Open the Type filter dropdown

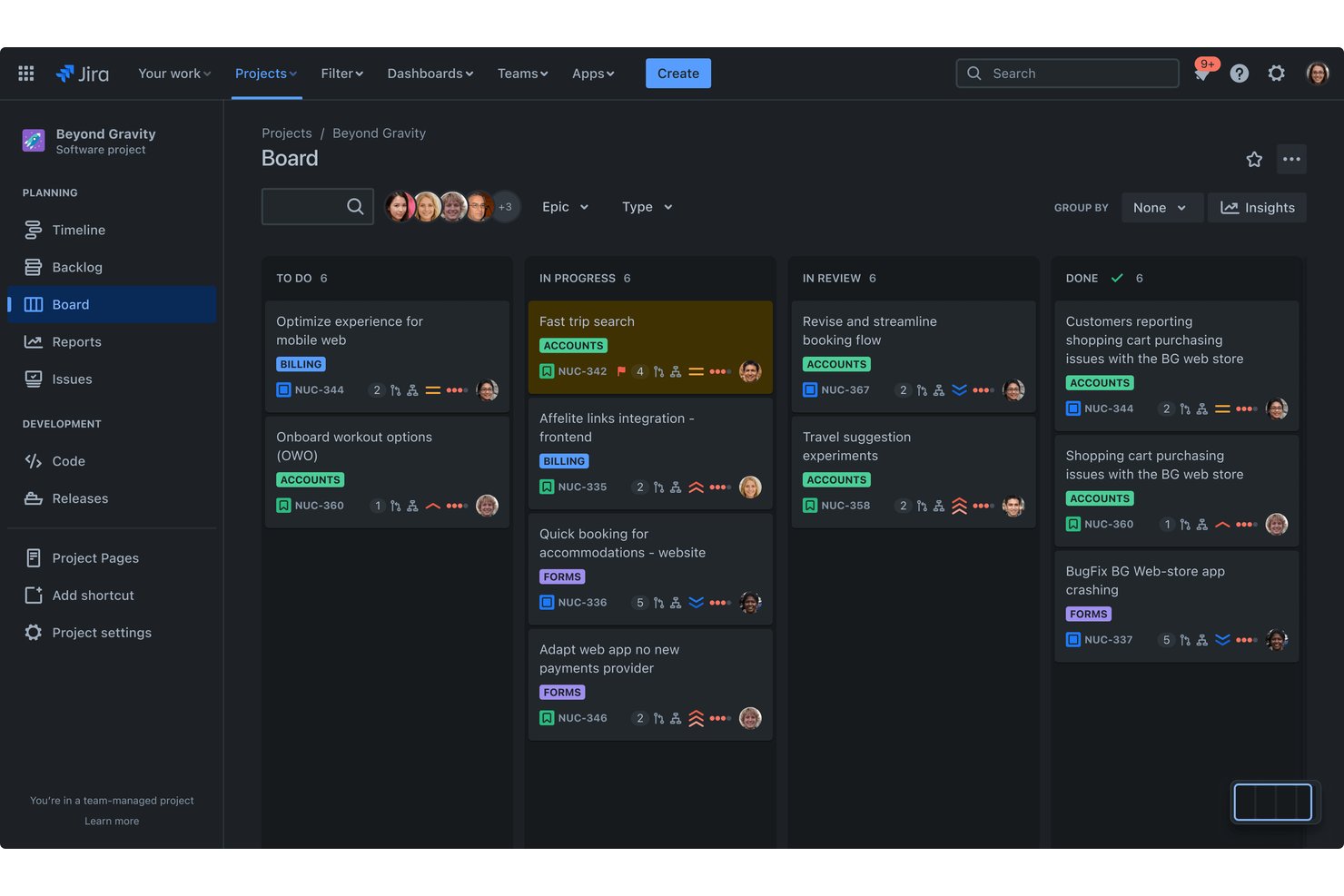647,207
